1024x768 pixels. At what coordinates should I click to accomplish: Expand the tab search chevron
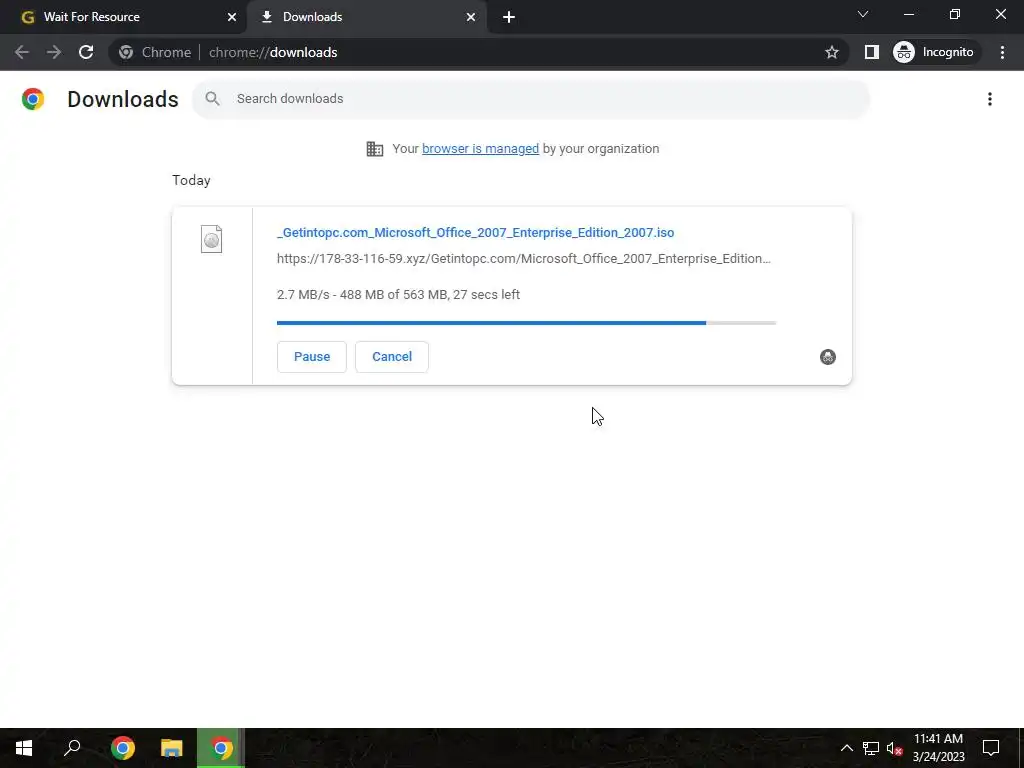pyautogui.click(x=863, y=14)
